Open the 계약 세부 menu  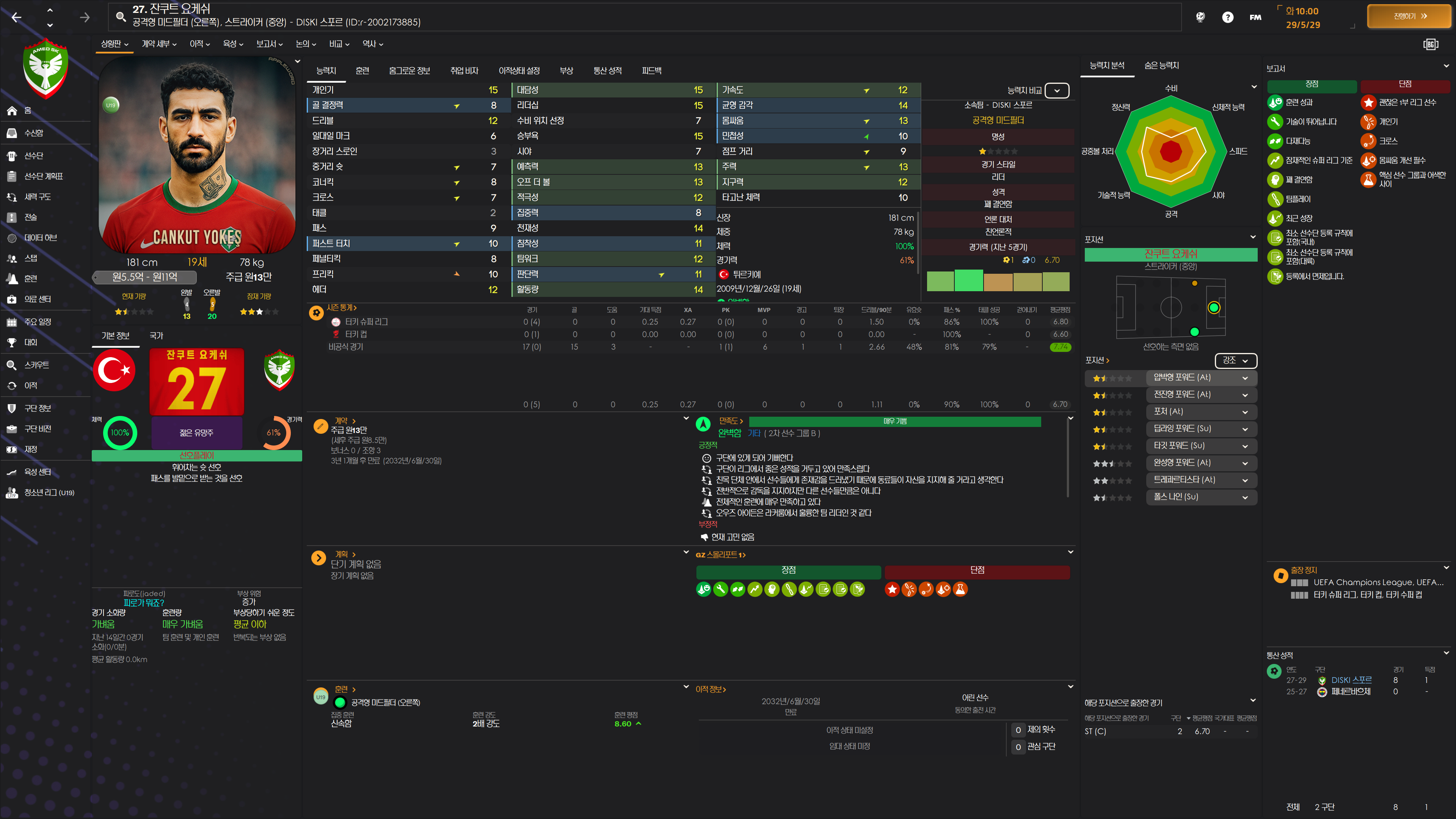point(159,44)
